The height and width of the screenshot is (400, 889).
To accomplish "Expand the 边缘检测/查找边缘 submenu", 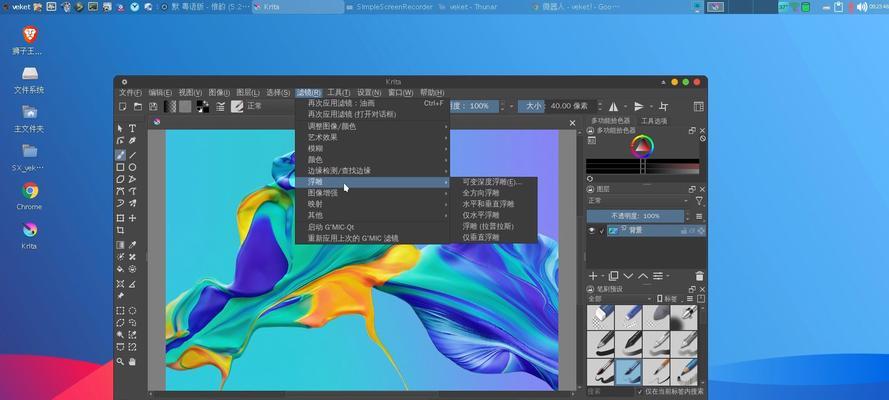I will (x=373, y=171).
